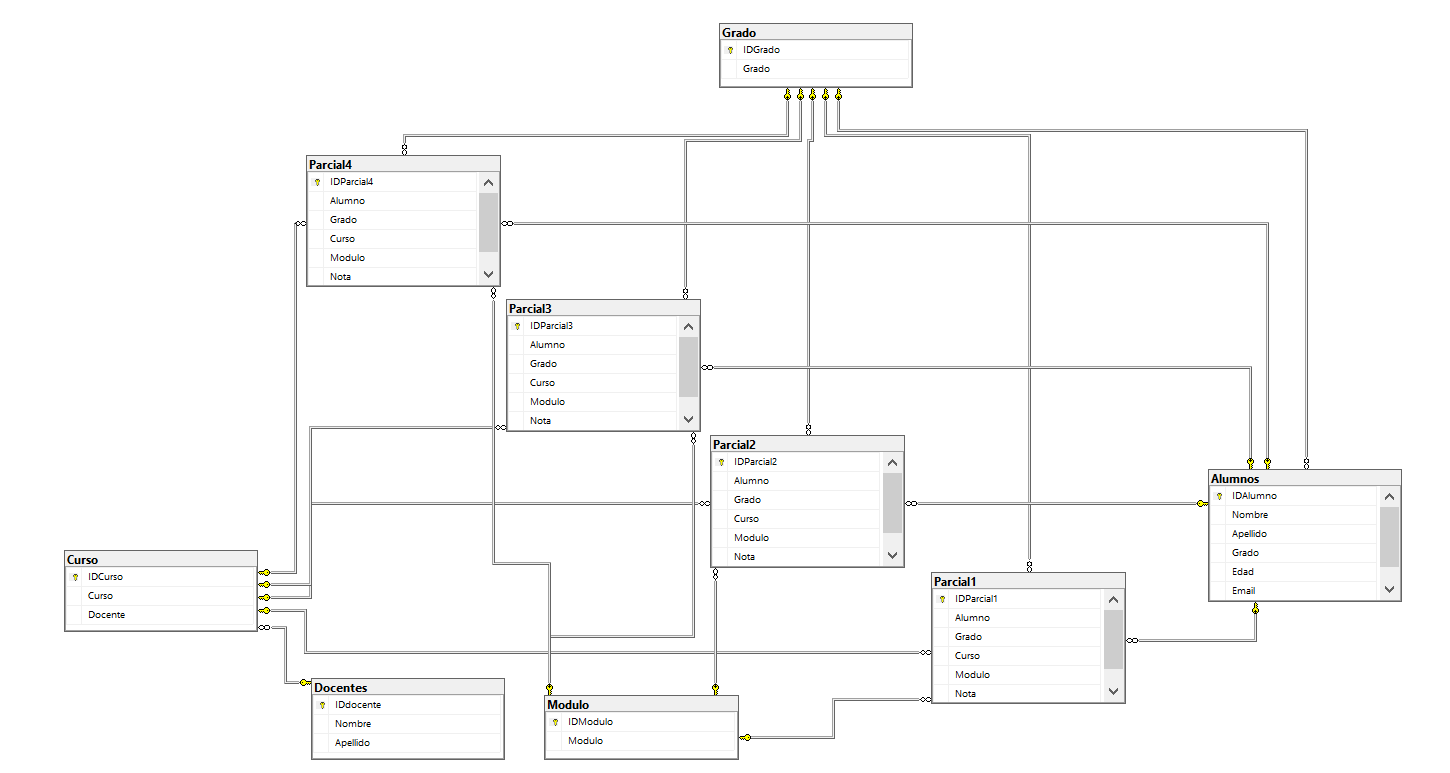Screen dimensions: 1450x773
Task: Click the key icon next to IDParcial3
Action: coord(517,326)
